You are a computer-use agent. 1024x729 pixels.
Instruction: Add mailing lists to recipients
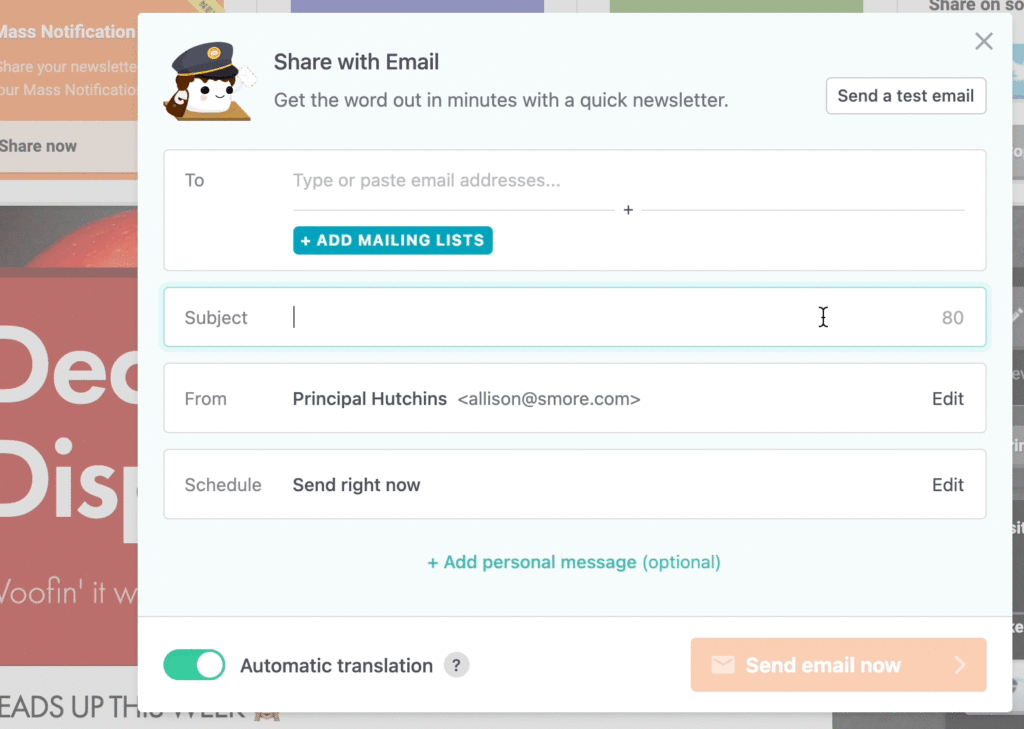(392, 240)
